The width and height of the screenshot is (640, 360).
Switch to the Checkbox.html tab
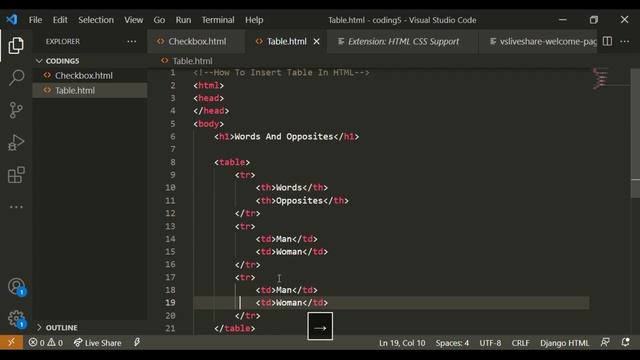point(196,41)
